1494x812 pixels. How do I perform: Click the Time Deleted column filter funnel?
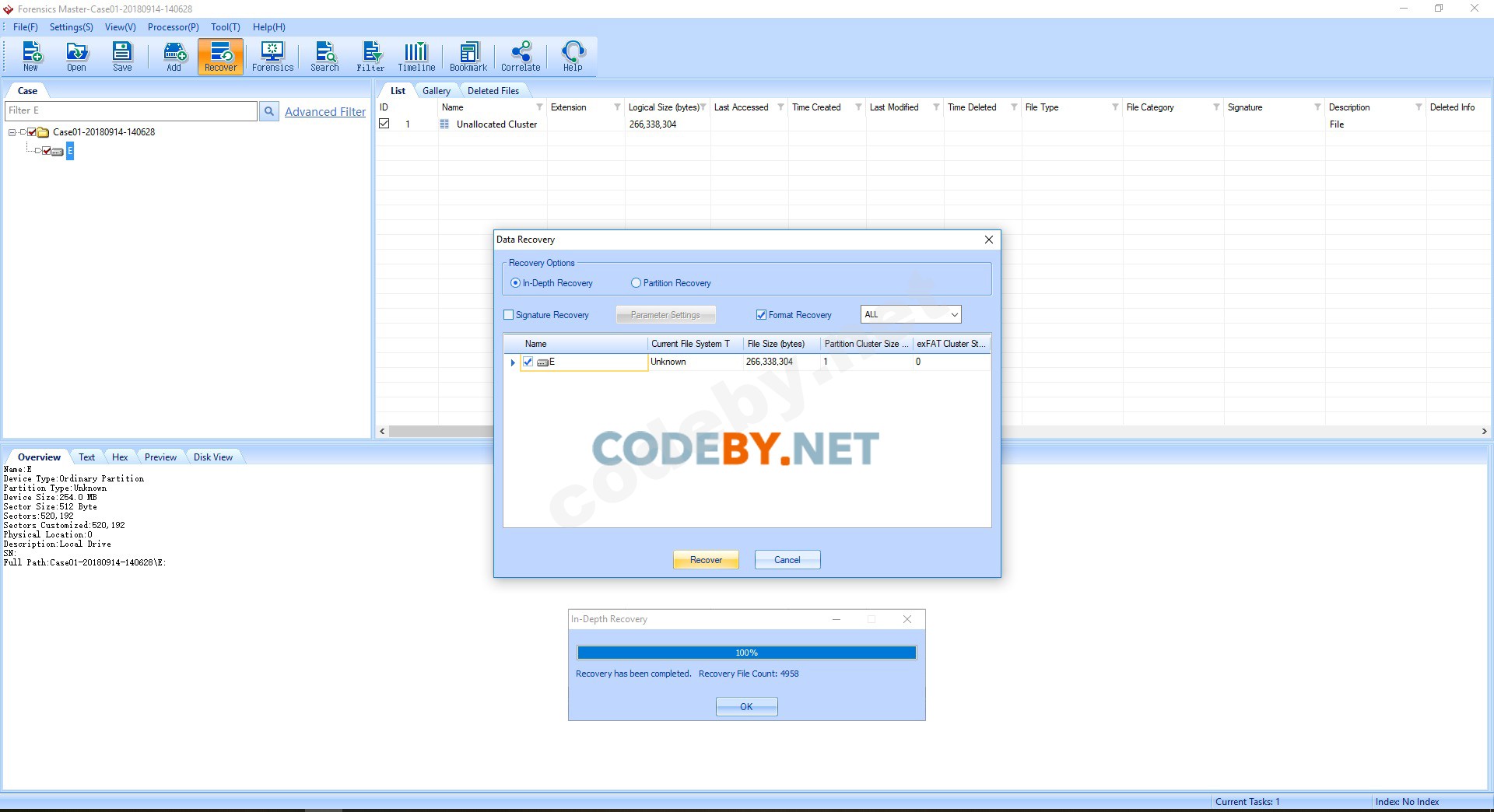[x=1014, y=107]
